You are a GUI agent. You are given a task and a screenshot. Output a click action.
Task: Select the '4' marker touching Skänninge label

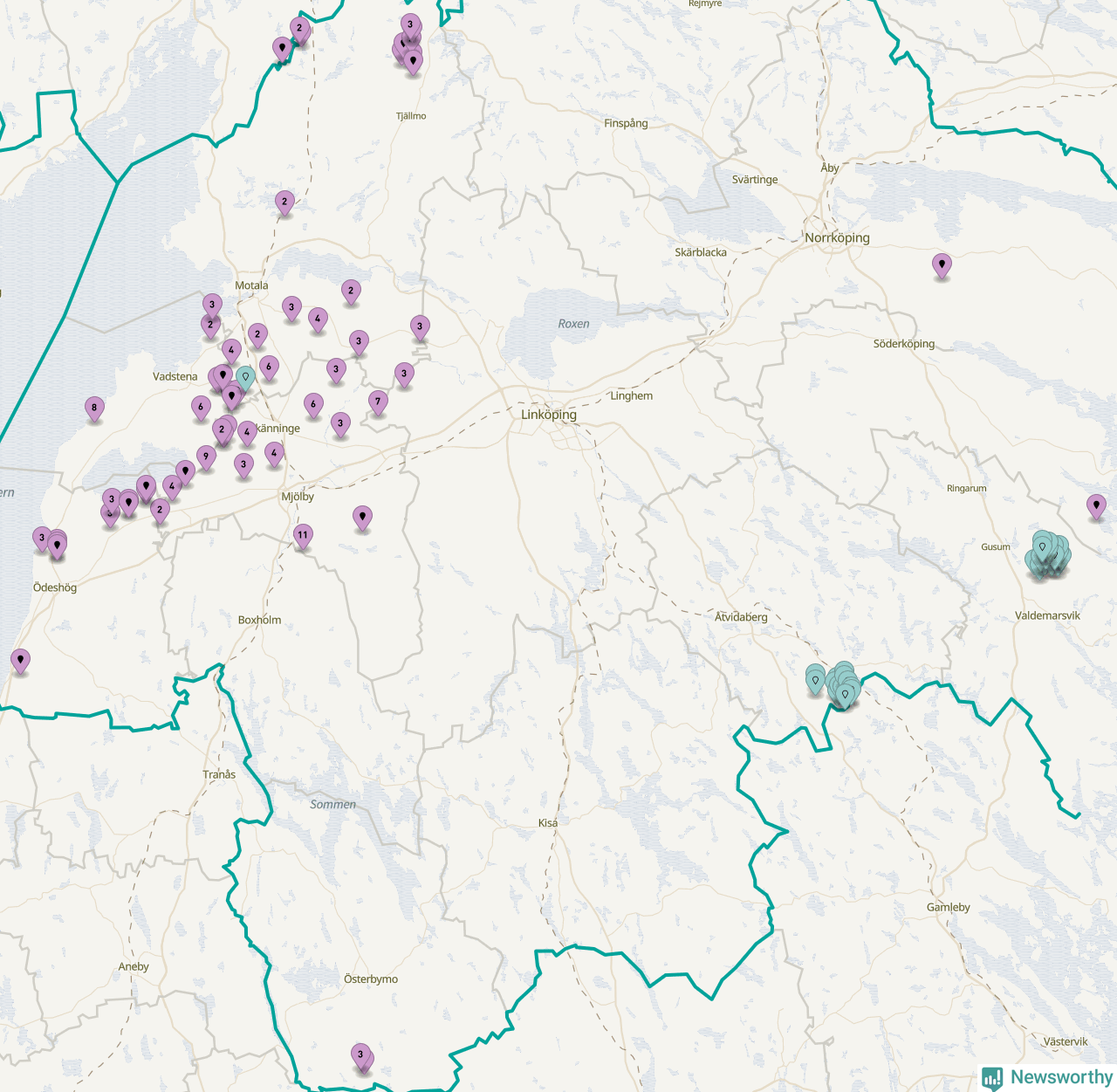pyautogui.click(x=248, y=433)
